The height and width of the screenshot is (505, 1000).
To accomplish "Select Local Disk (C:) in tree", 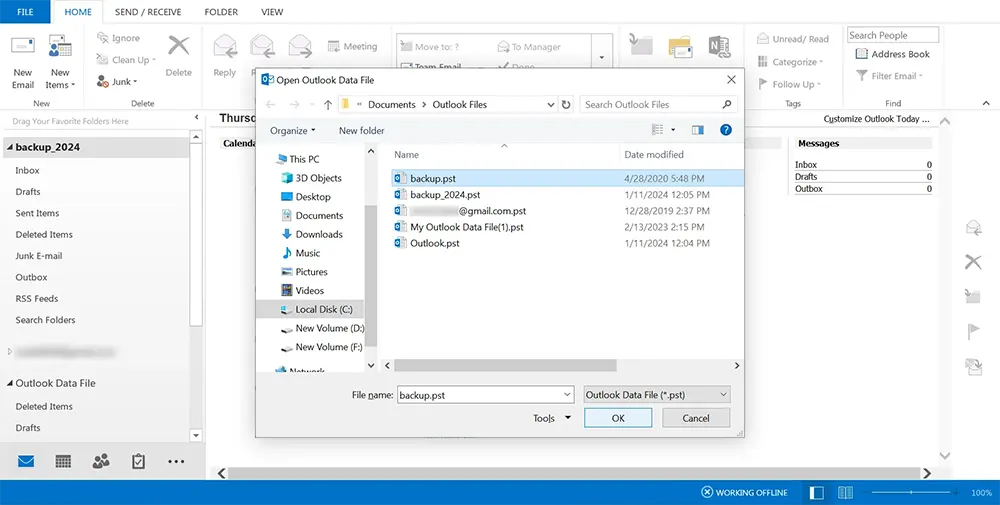I will pos(310,309).
